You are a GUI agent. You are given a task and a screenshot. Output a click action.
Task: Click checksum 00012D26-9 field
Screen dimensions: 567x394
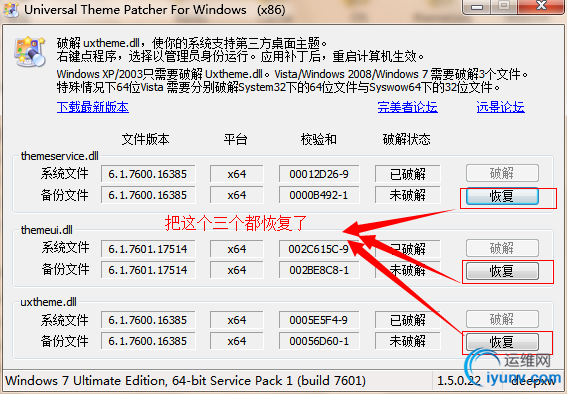(x=319, y=174)
